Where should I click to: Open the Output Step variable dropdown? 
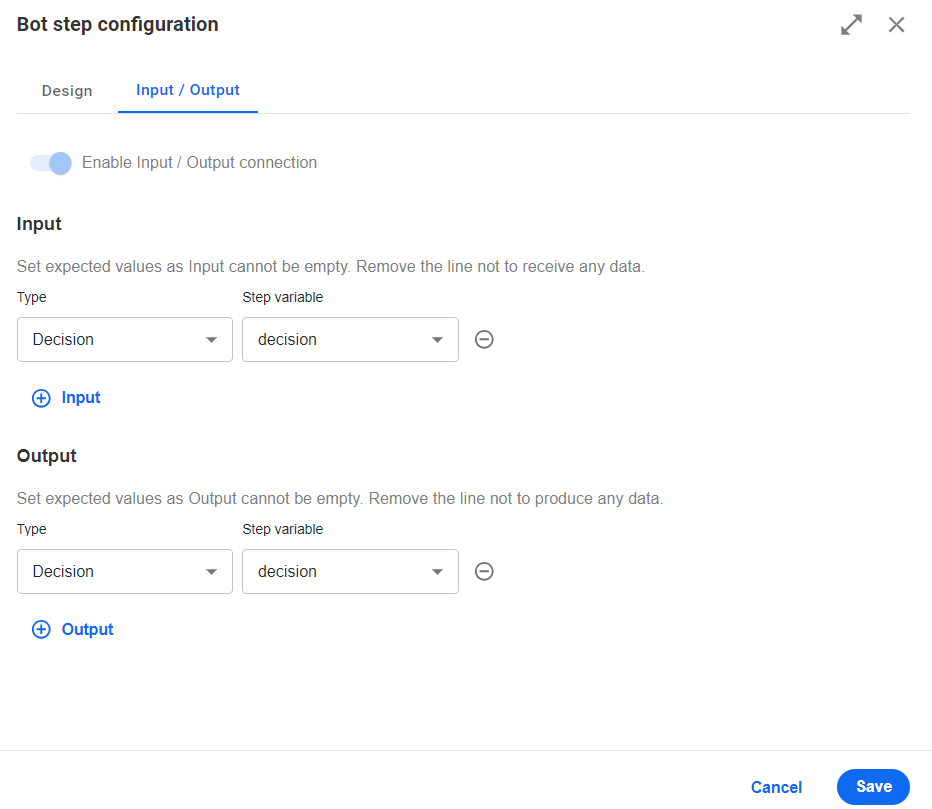point(350,571)
